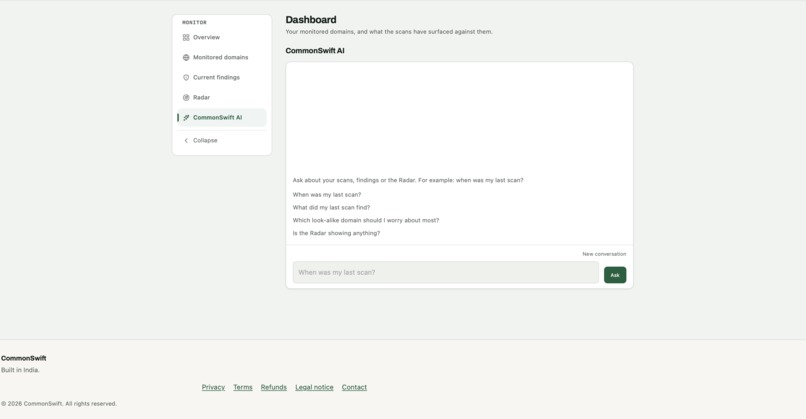Collapse the sidebar using the chevron icon
The height and width of the screenshot is (419, 806).
click(x=186, y=140)
